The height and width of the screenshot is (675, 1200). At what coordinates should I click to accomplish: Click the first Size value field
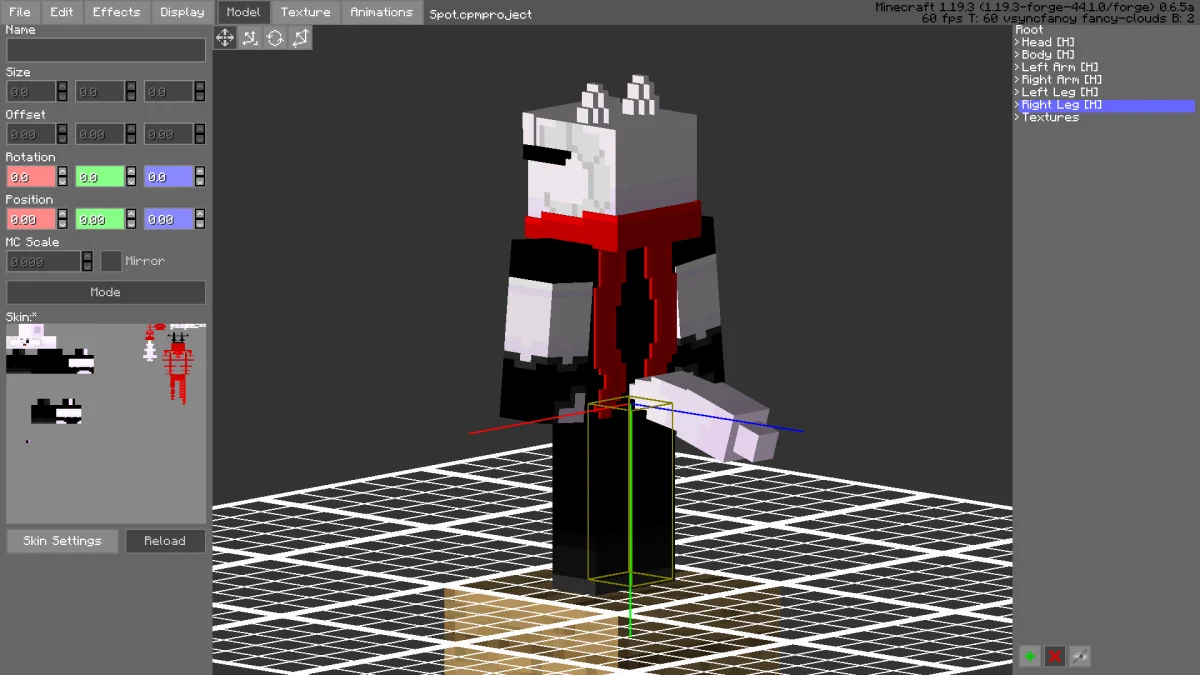[31, 92]
